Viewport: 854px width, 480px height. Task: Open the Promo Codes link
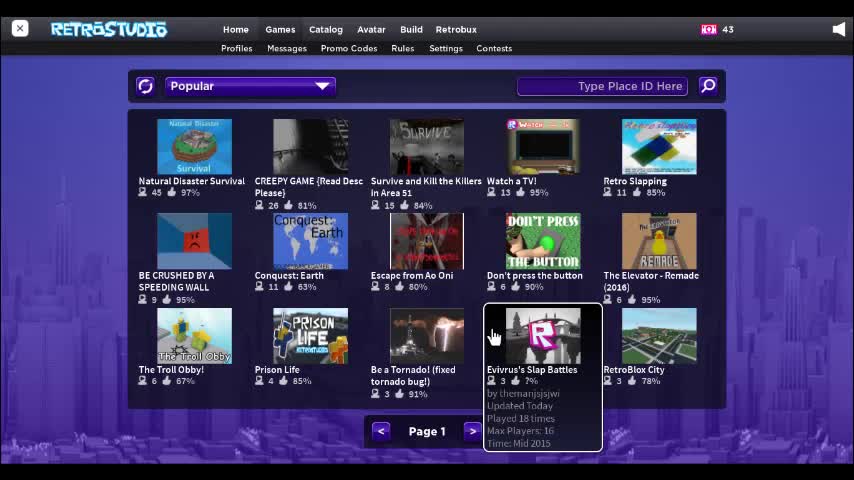349,48
